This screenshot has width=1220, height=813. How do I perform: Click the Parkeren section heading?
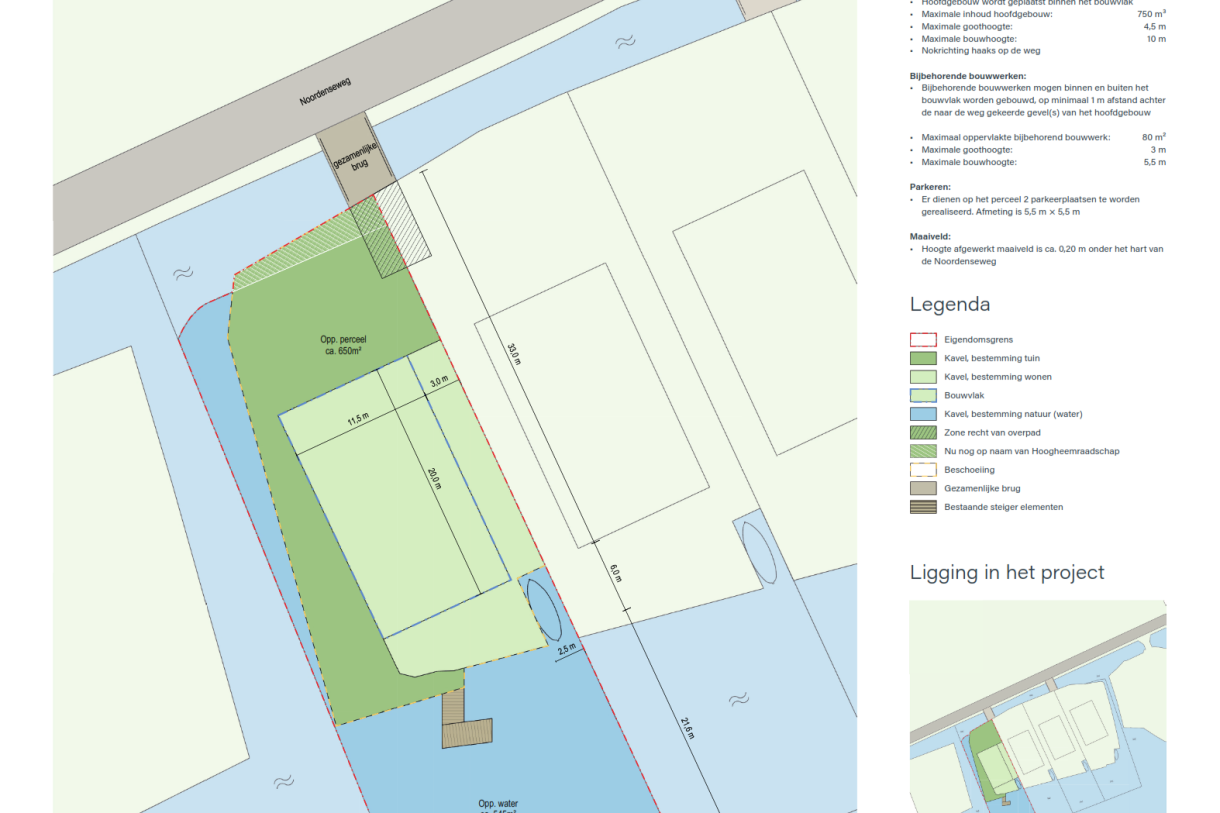coord(930,187)
